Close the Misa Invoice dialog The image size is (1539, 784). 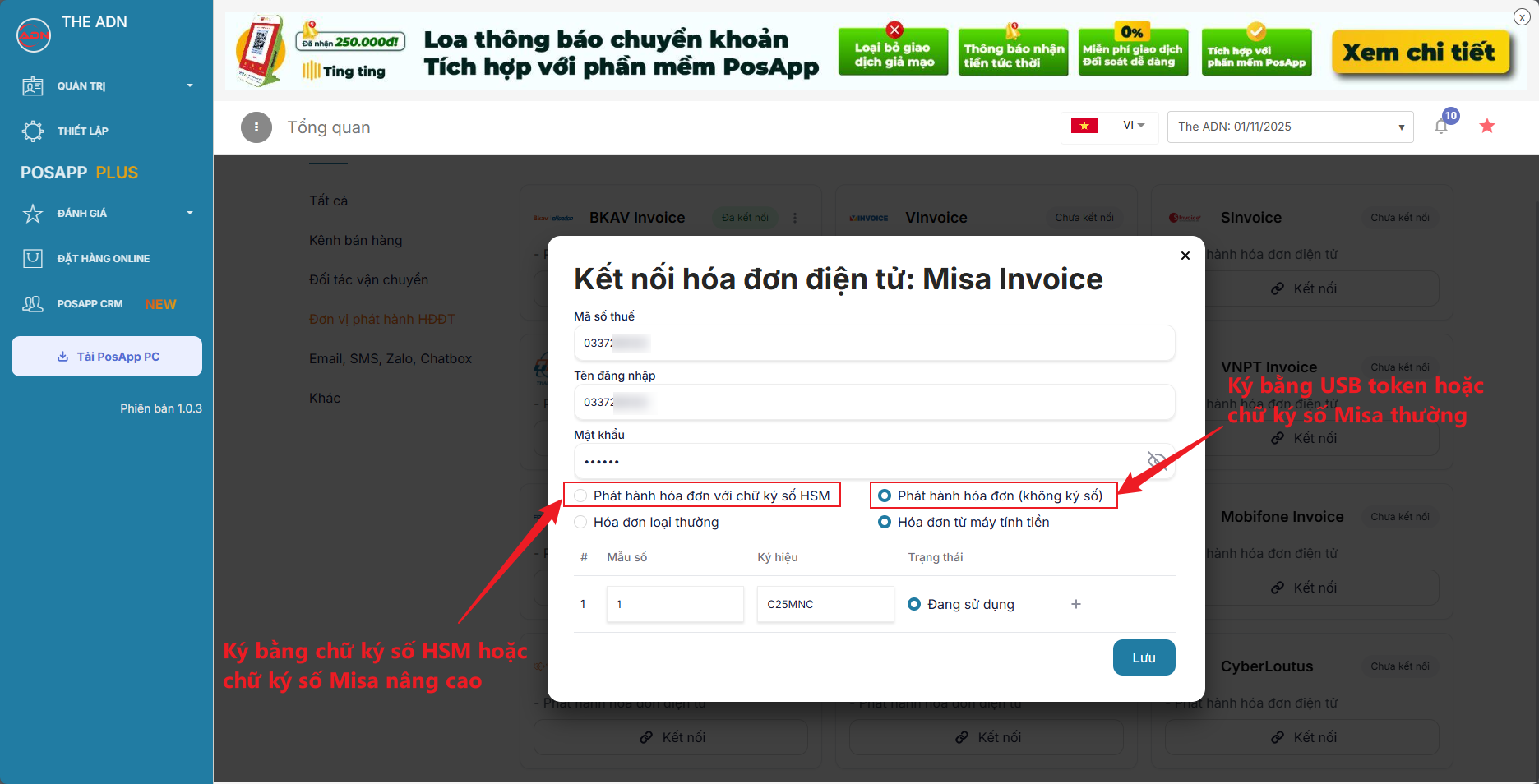[x=1185, y=256]
